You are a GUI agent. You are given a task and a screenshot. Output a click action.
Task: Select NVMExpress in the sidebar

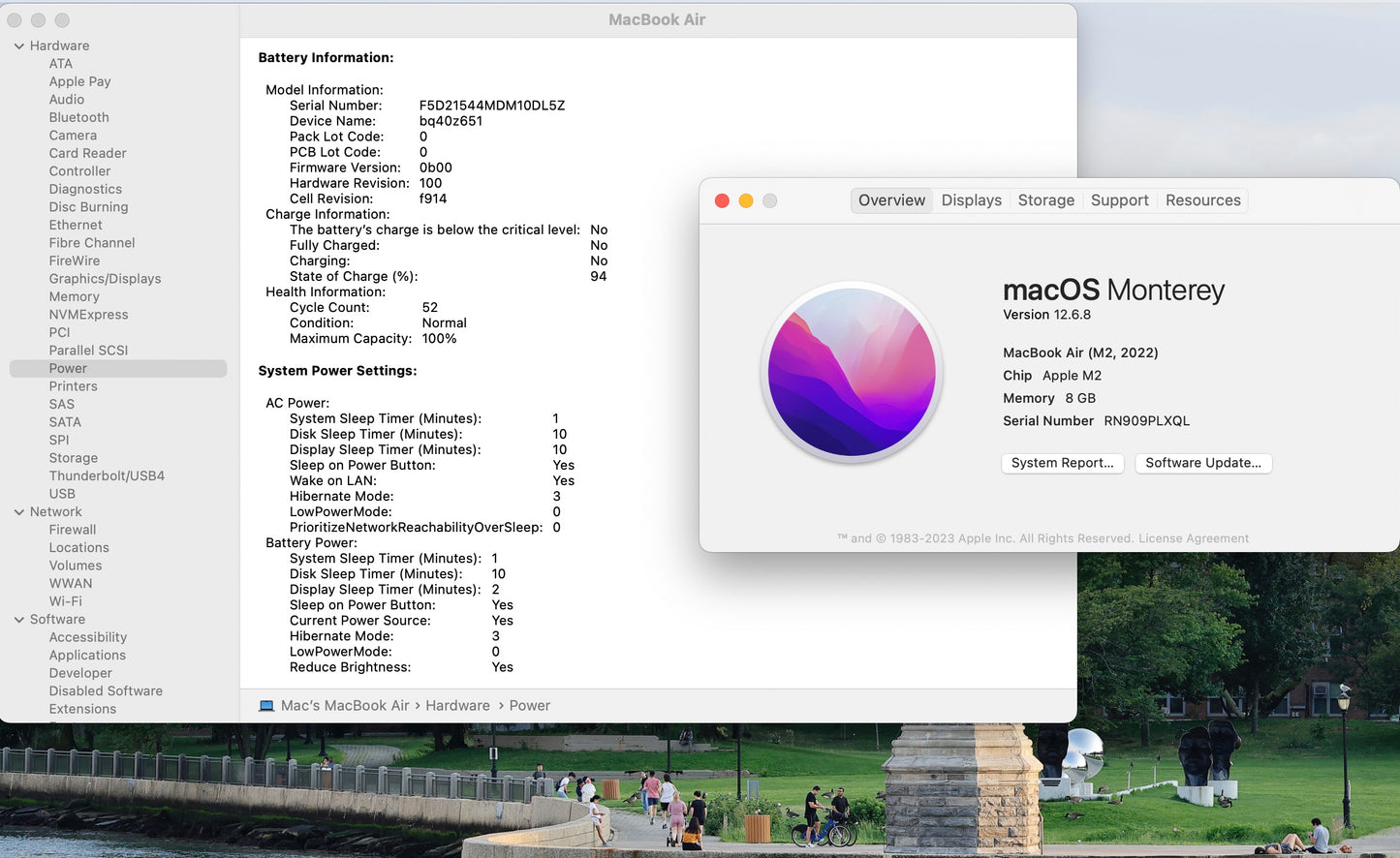[x=89, y=315]
